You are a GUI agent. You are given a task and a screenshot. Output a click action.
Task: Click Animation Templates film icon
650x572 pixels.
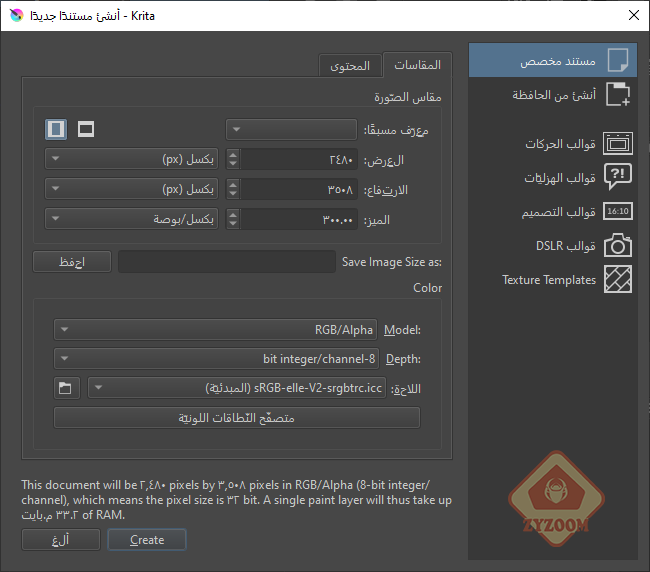[618, 143]
